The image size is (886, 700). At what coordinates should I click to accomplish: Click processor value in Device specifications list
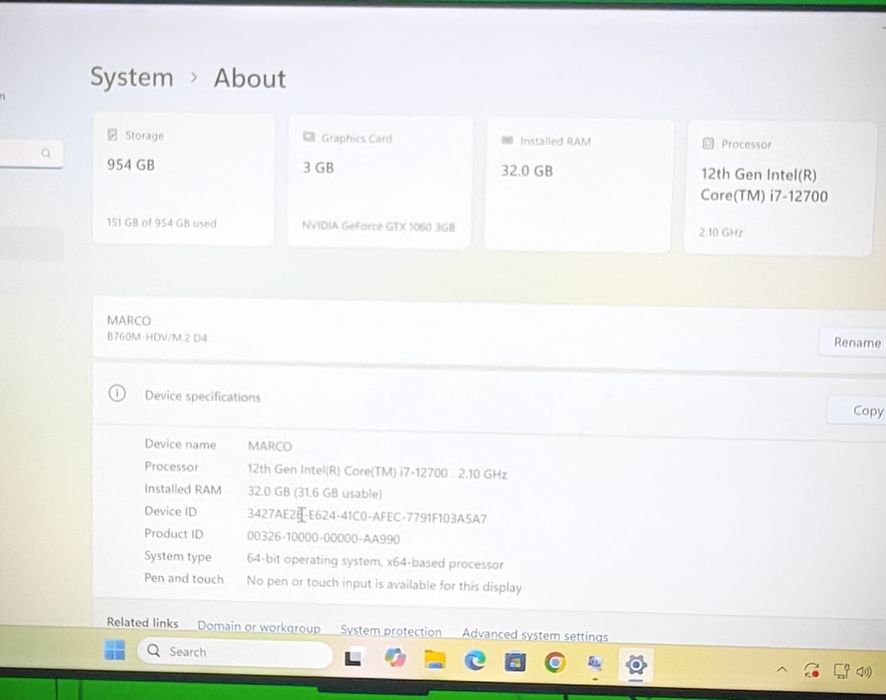(377, 471)
